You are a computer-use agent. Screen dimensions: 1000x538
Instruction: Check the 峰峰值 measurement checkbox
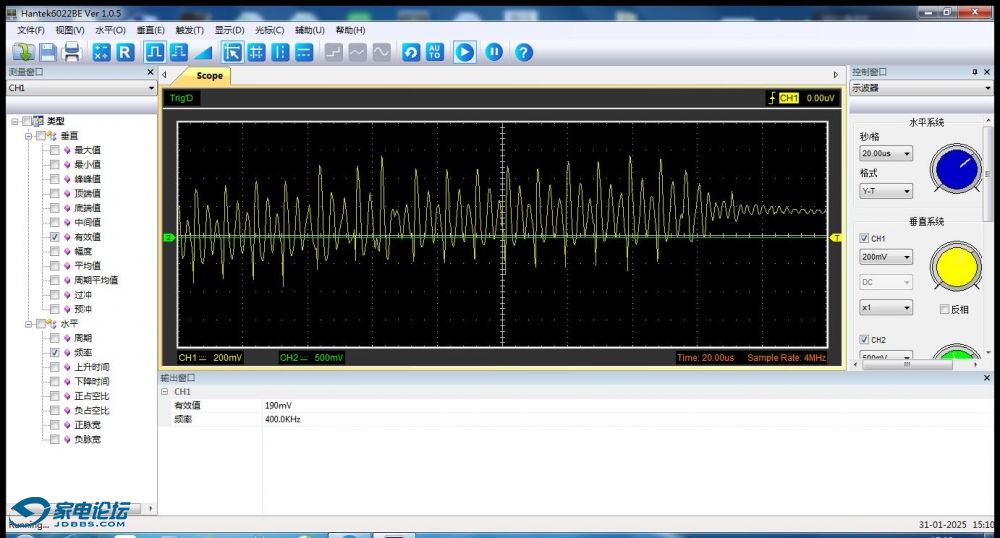point(54,179)
